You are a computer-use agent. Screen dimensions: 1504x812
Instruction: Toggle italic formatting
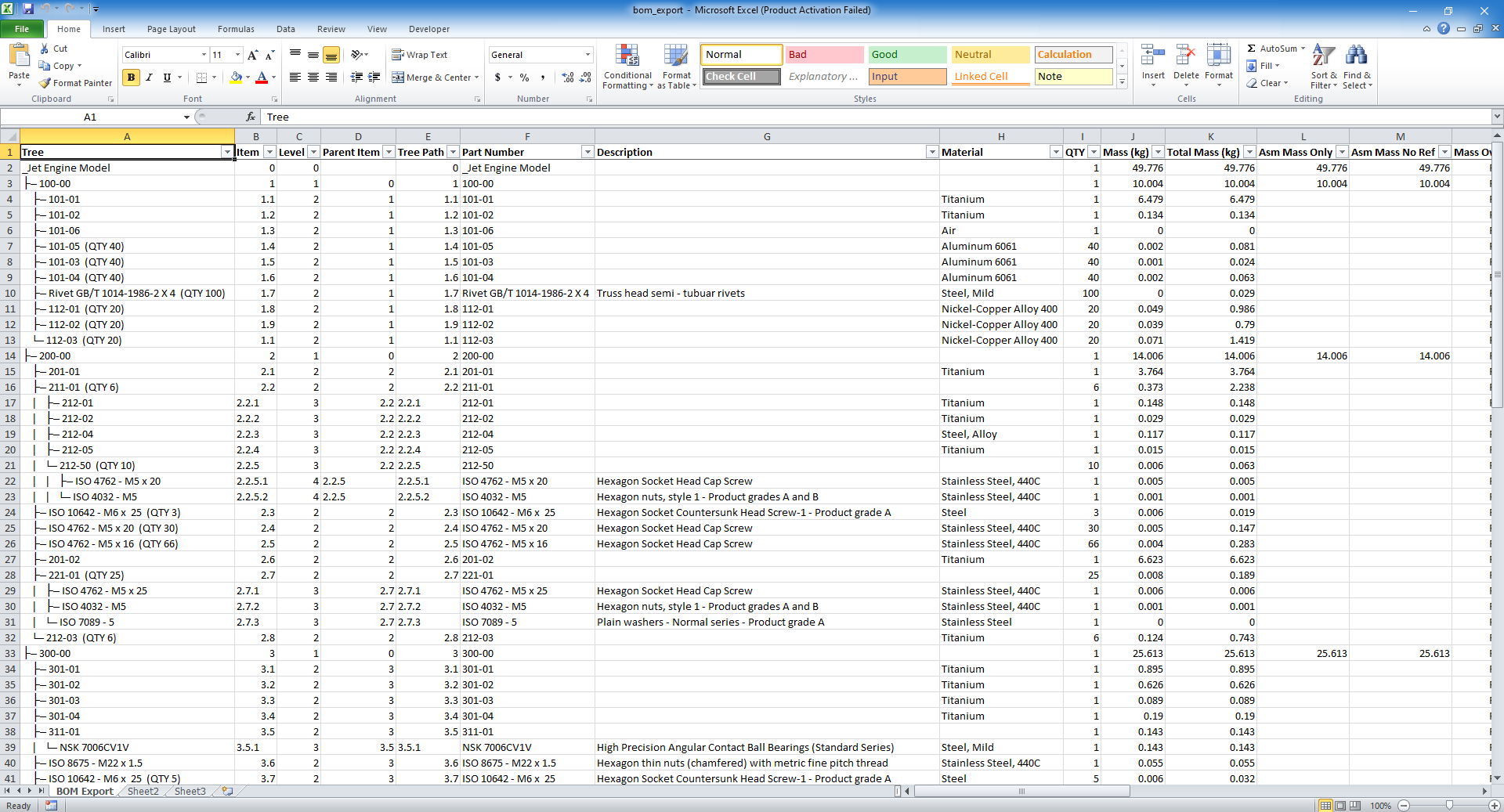pyautogui.click(x=149, y=78)
